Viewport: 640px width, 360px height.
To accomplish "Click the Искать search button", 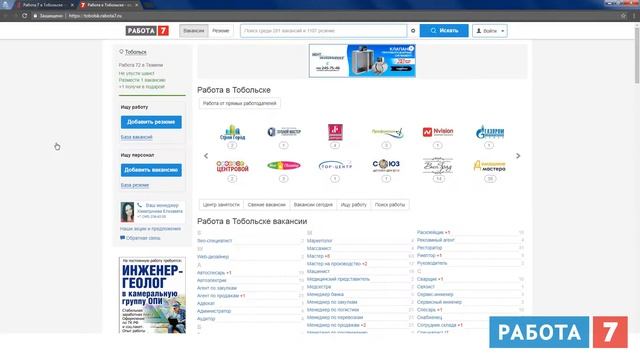I will [444, 31].
